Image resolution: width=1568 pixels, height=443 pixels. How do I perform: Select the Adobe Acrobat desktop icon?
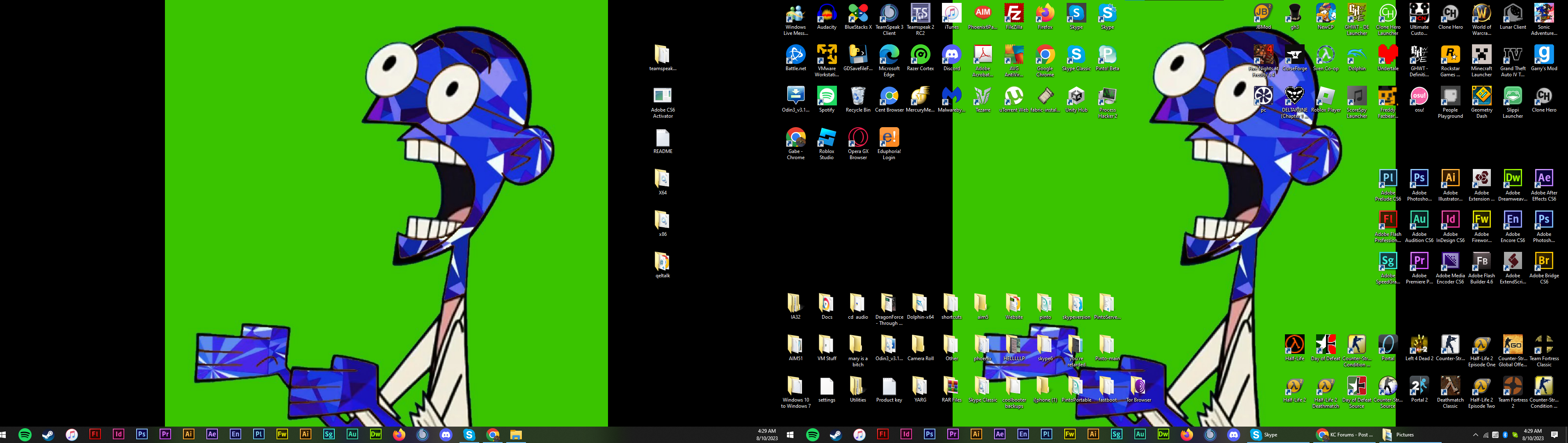click(x=983, y=60)
